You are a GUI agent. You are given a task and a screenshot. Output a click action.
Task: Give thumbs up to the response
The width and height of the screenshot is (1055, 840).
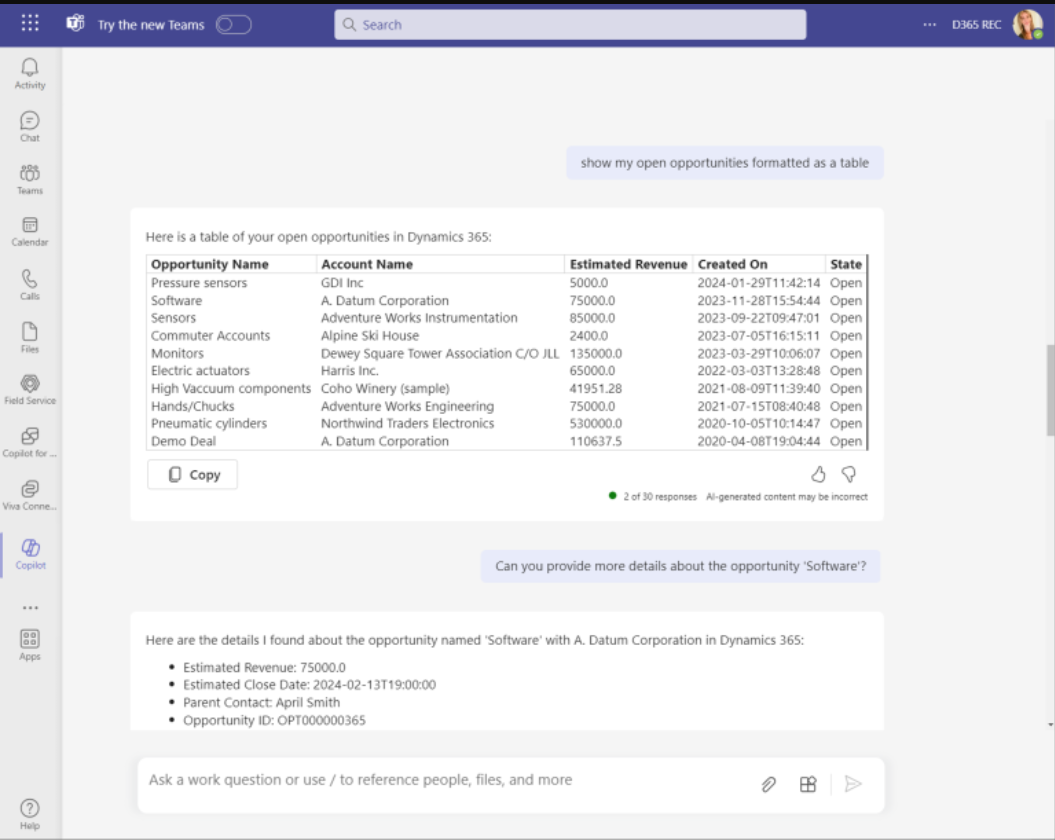click(x=818, y=475)
